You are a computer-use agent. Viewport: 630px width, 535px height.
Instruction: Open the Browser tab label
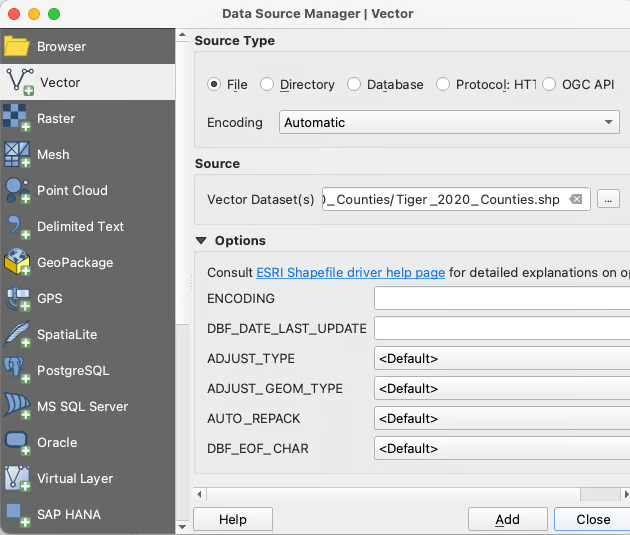(61, 47)
